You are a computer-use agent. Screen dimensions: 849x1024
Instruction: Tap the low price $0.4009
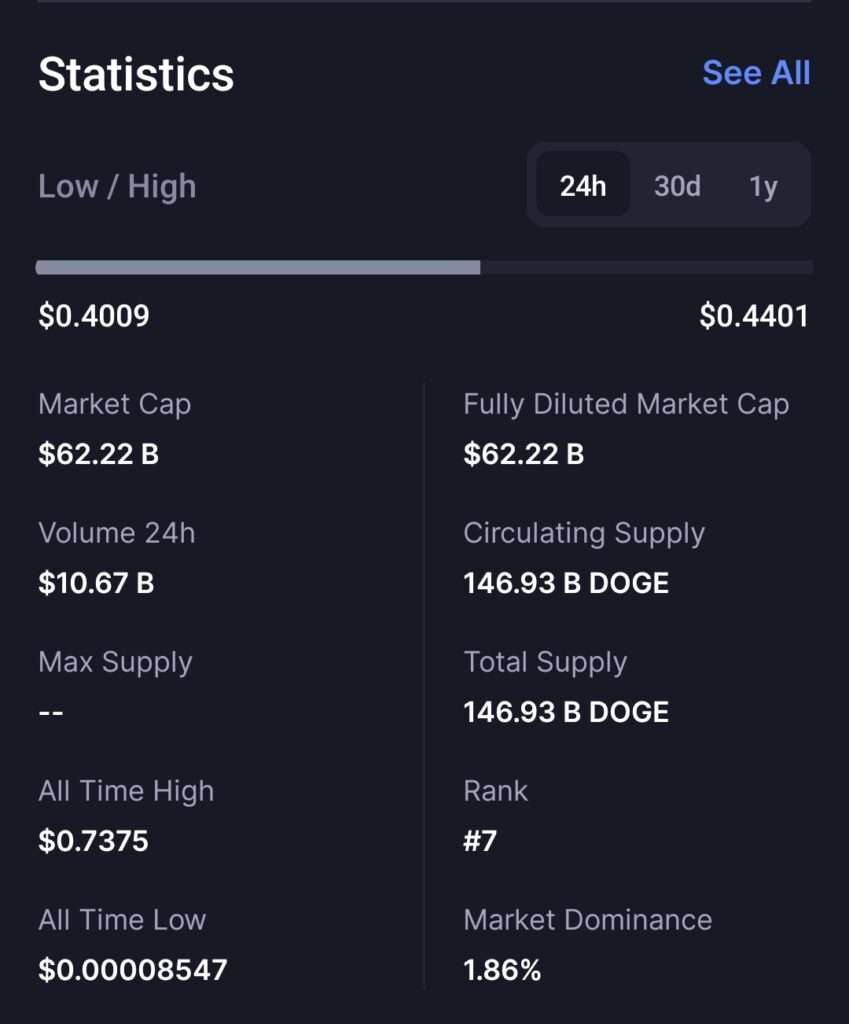pos(94,315)
